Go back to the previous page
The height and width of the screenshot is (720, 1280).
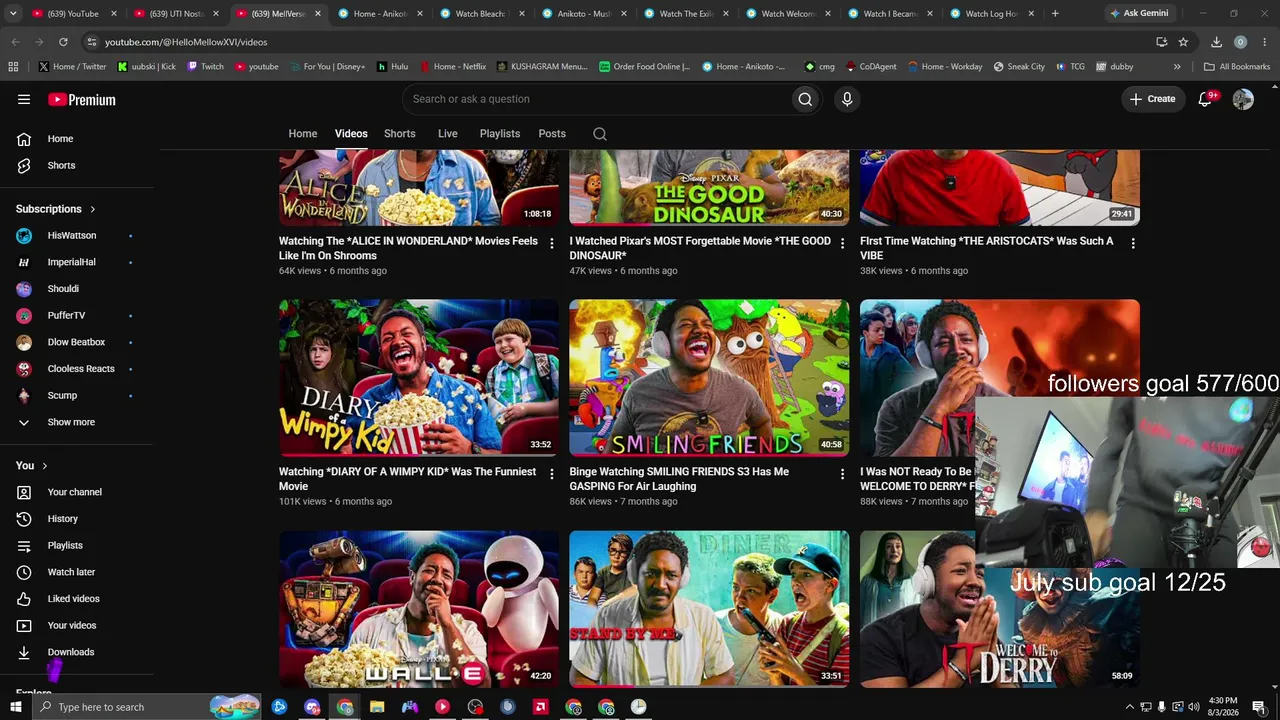coord(15,42)
